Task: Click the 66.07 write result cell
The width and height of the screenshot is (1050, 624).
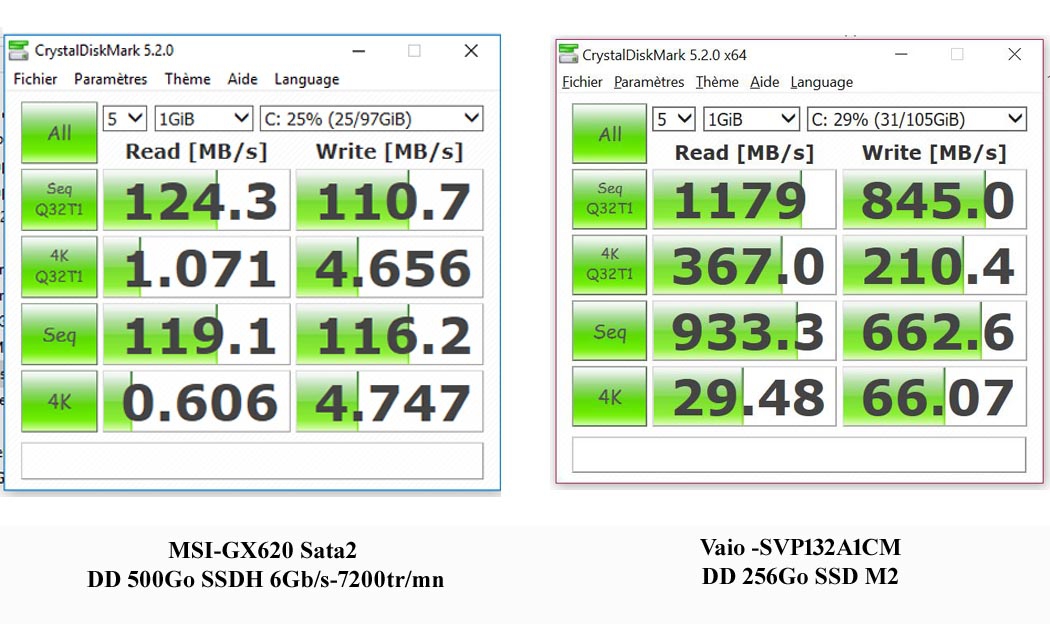Action: pyautogui.click(x=934, y=396)
